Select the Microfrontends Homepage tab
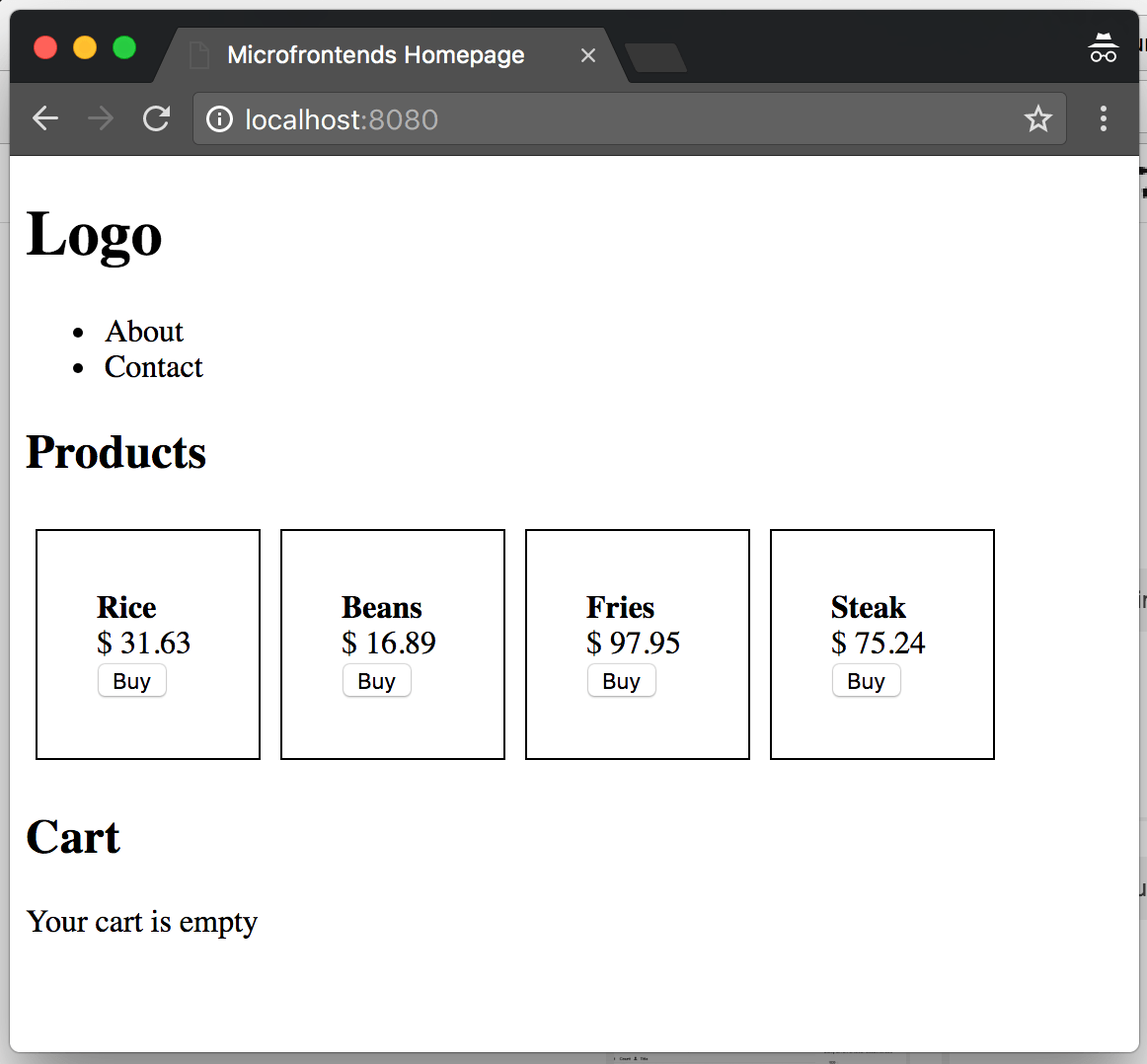The height and width of the screenshot is (1064, 1147). (x=375, y=55)
